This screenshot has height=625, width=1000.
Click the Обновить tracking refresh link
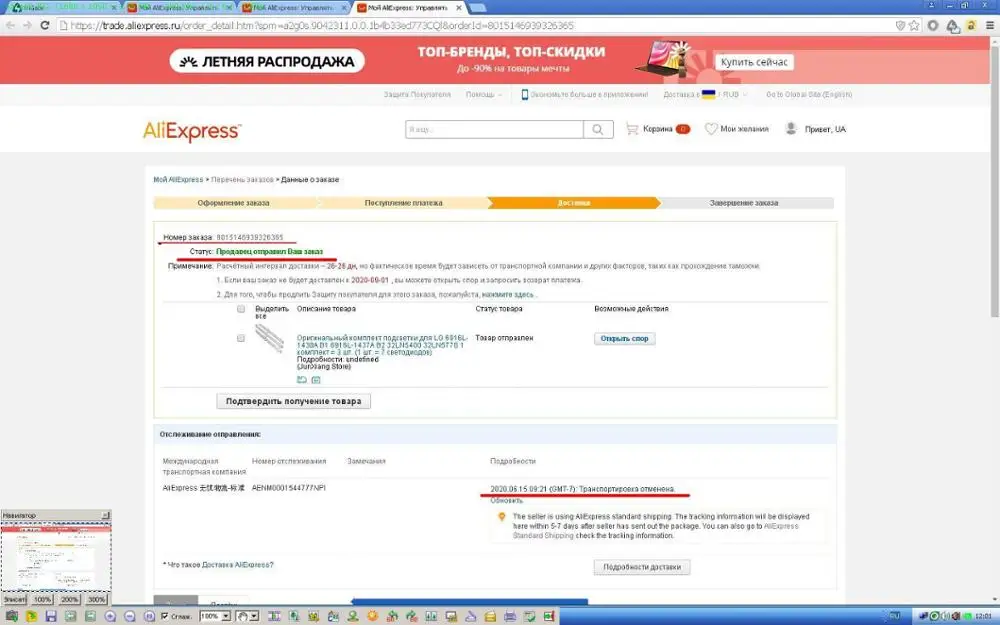point(506,501)
